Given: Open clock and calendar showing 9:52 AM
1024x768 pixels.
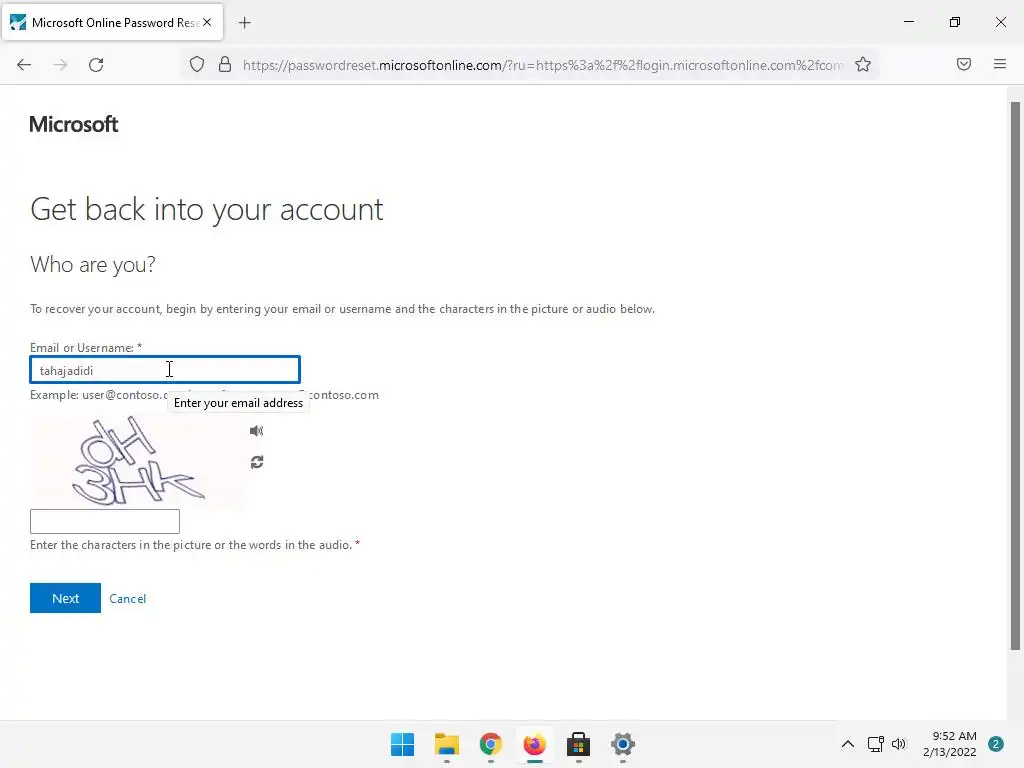Looking at the screenshot, I should point(950,744).
